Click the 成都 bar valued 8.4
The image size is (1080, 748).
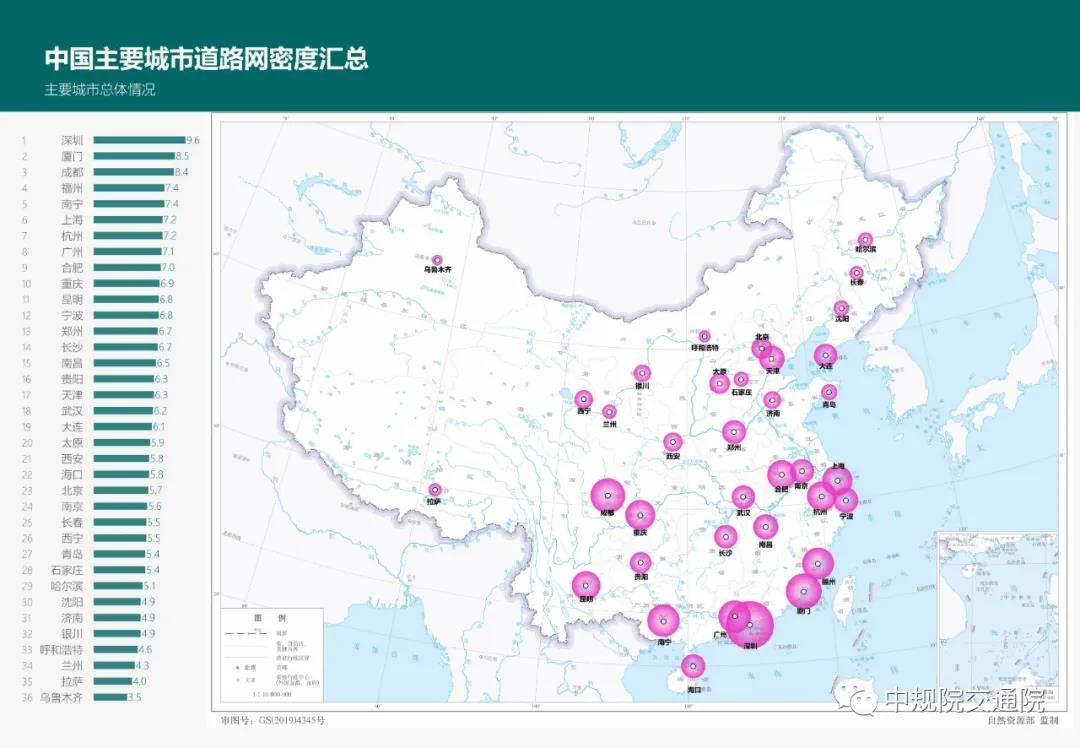tap(133, 172)
